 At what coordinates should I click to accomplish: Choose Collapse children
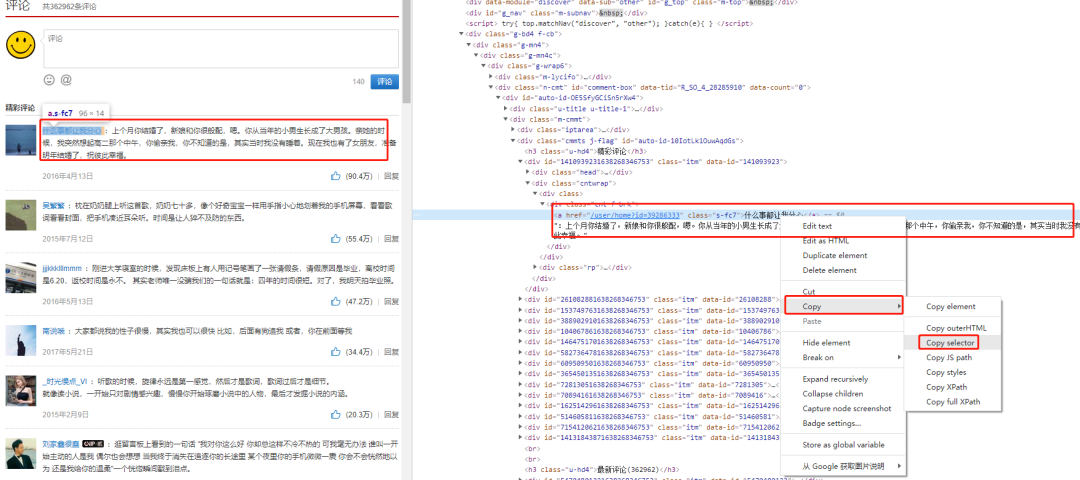click(833, 394)
